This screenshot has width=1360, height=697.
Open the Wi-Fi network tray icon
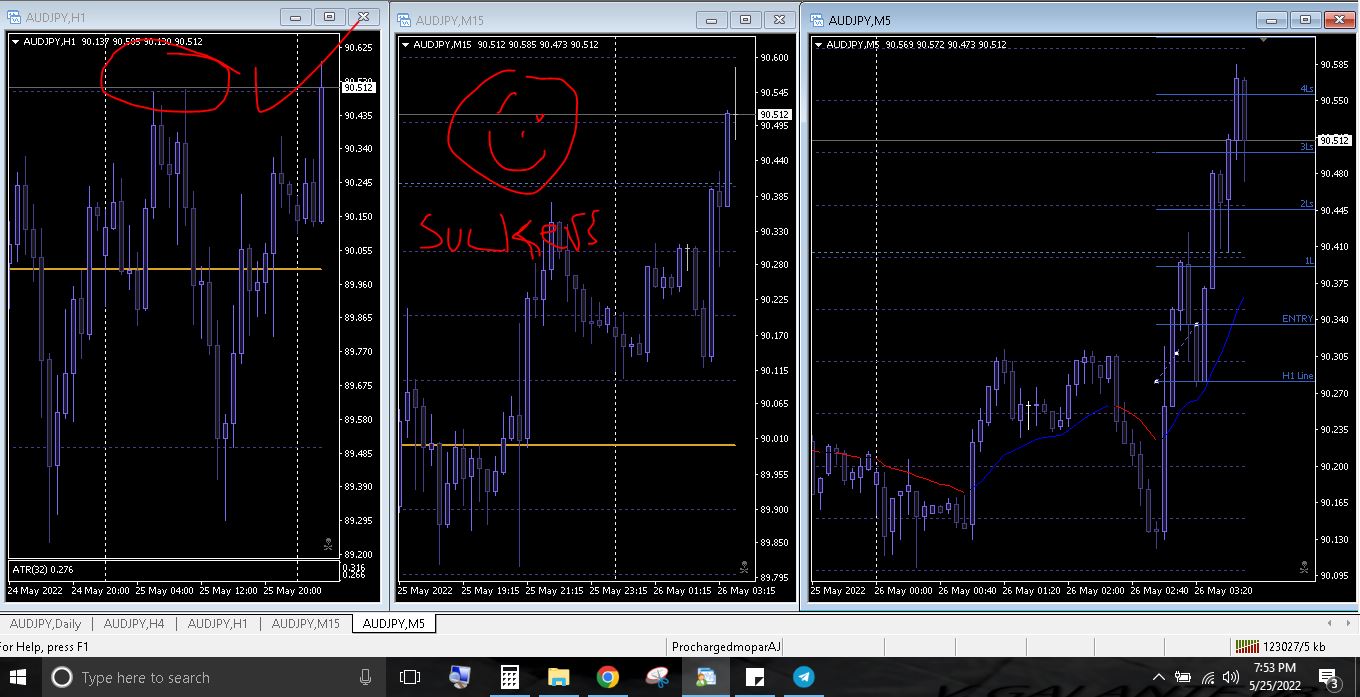point(1208,678)
